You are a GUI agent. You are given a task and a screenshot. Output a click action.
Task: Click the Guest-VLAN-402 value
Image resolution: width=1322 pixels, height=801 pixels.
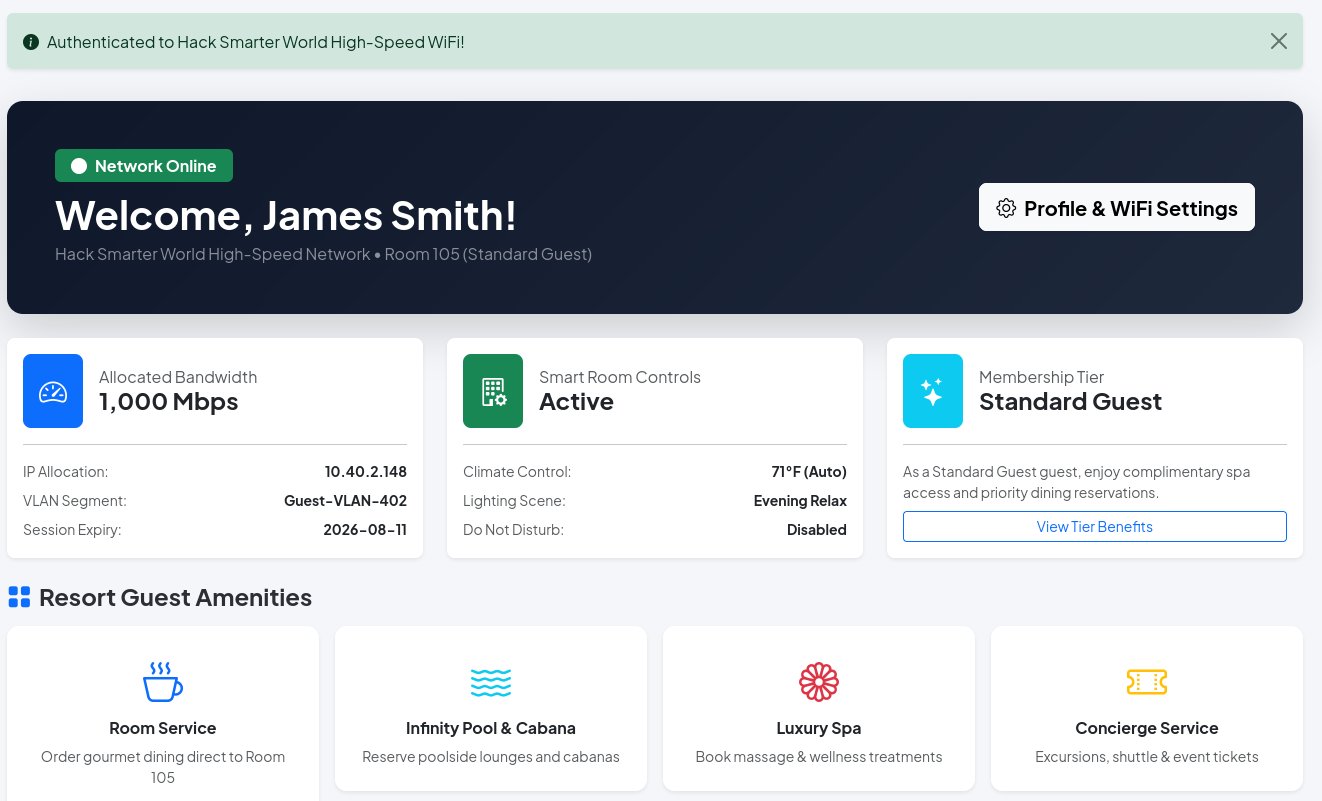345,500
